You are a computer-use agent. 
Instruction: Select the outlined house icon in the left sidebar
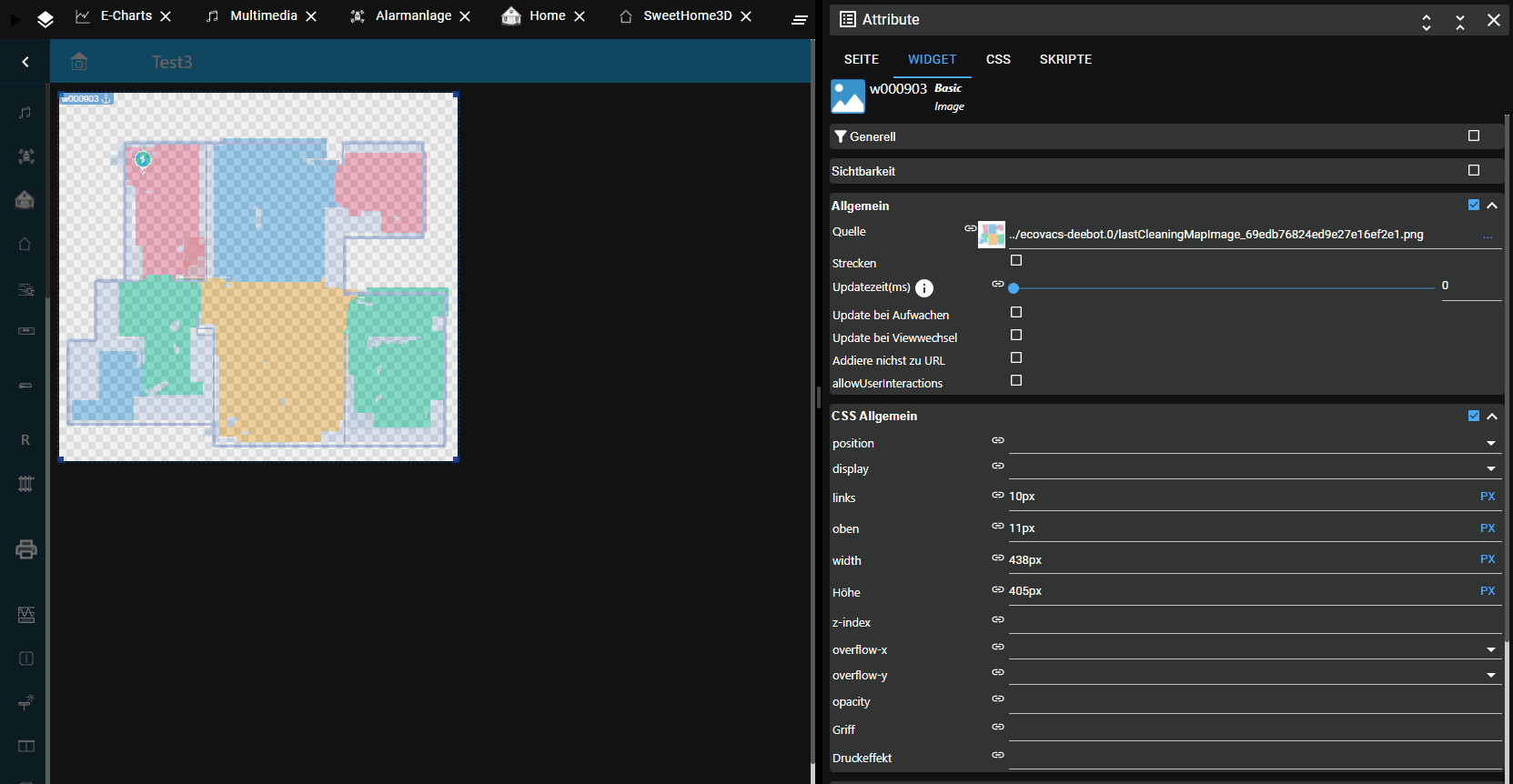(25, 244)
